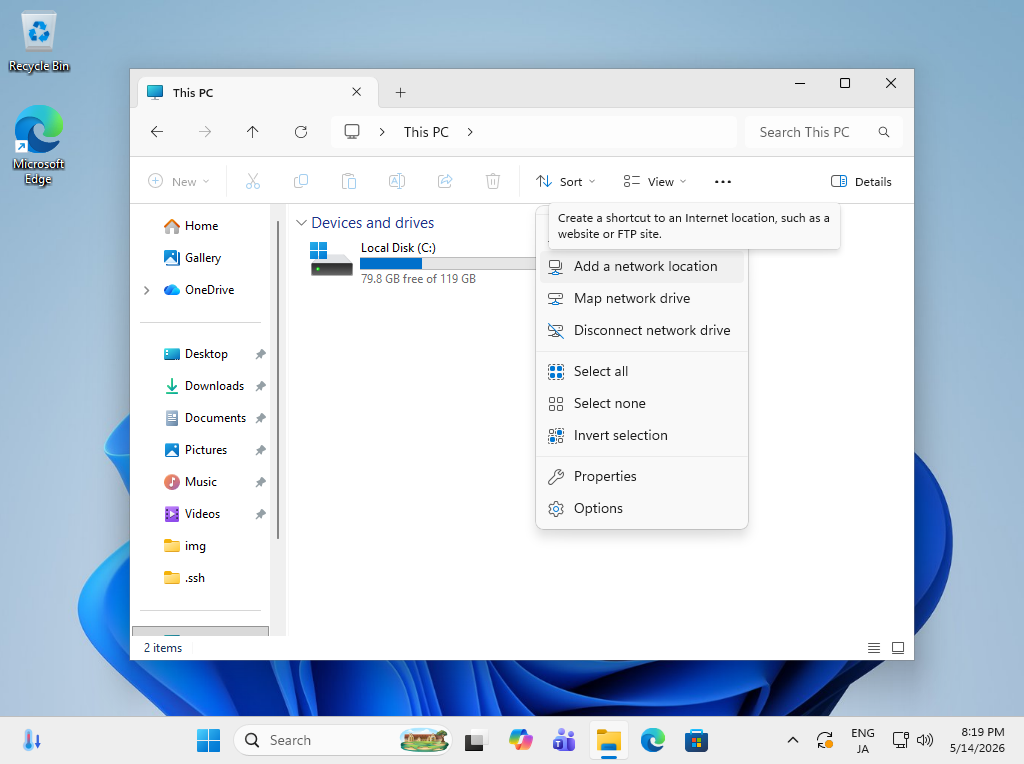The height and width of the screenshot is (764, 1024).
Task: Open the New dropdown
Action: [179, 182]
